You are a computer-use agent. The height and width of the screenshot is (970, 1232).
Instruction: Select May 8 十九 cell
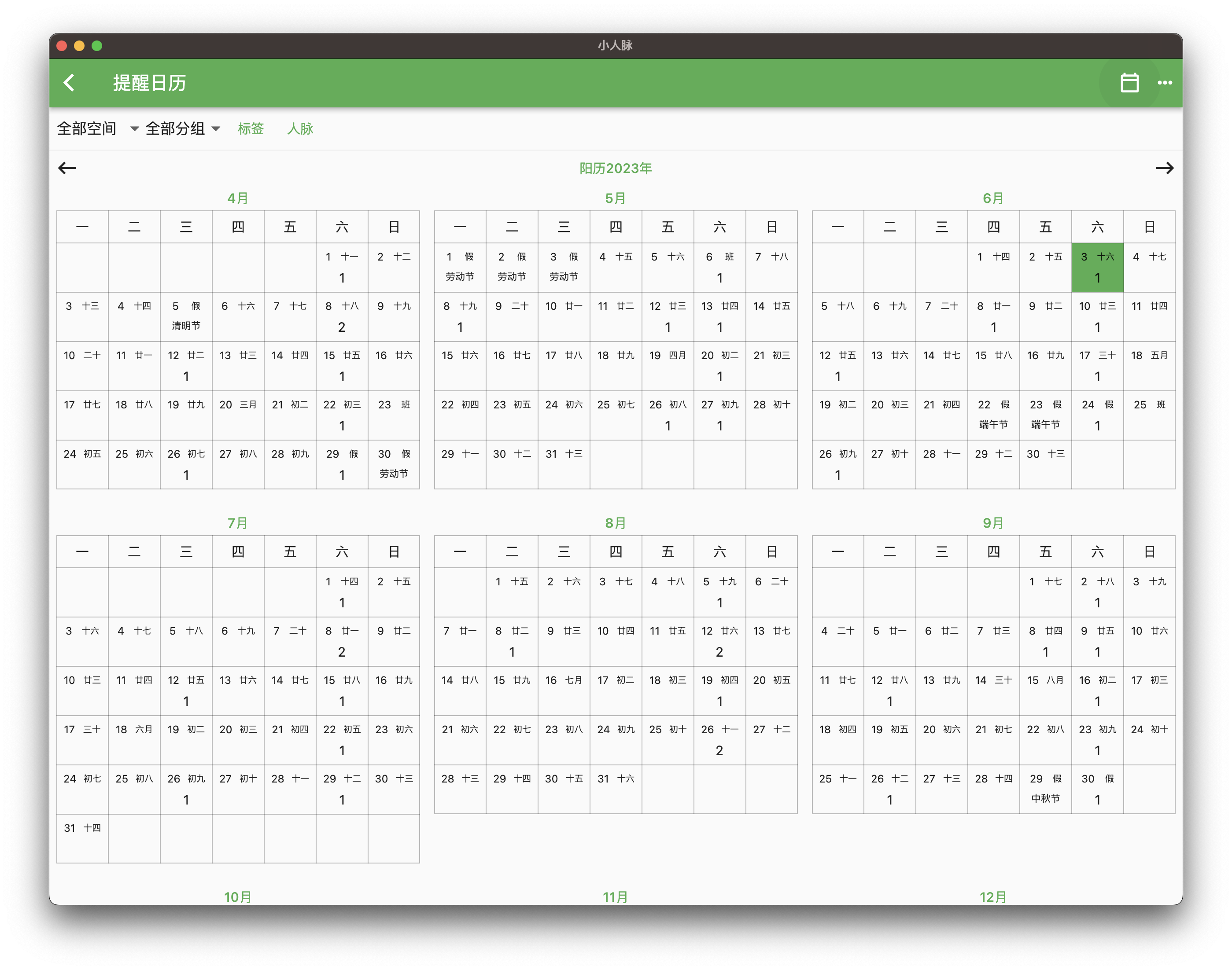(460, 317)
